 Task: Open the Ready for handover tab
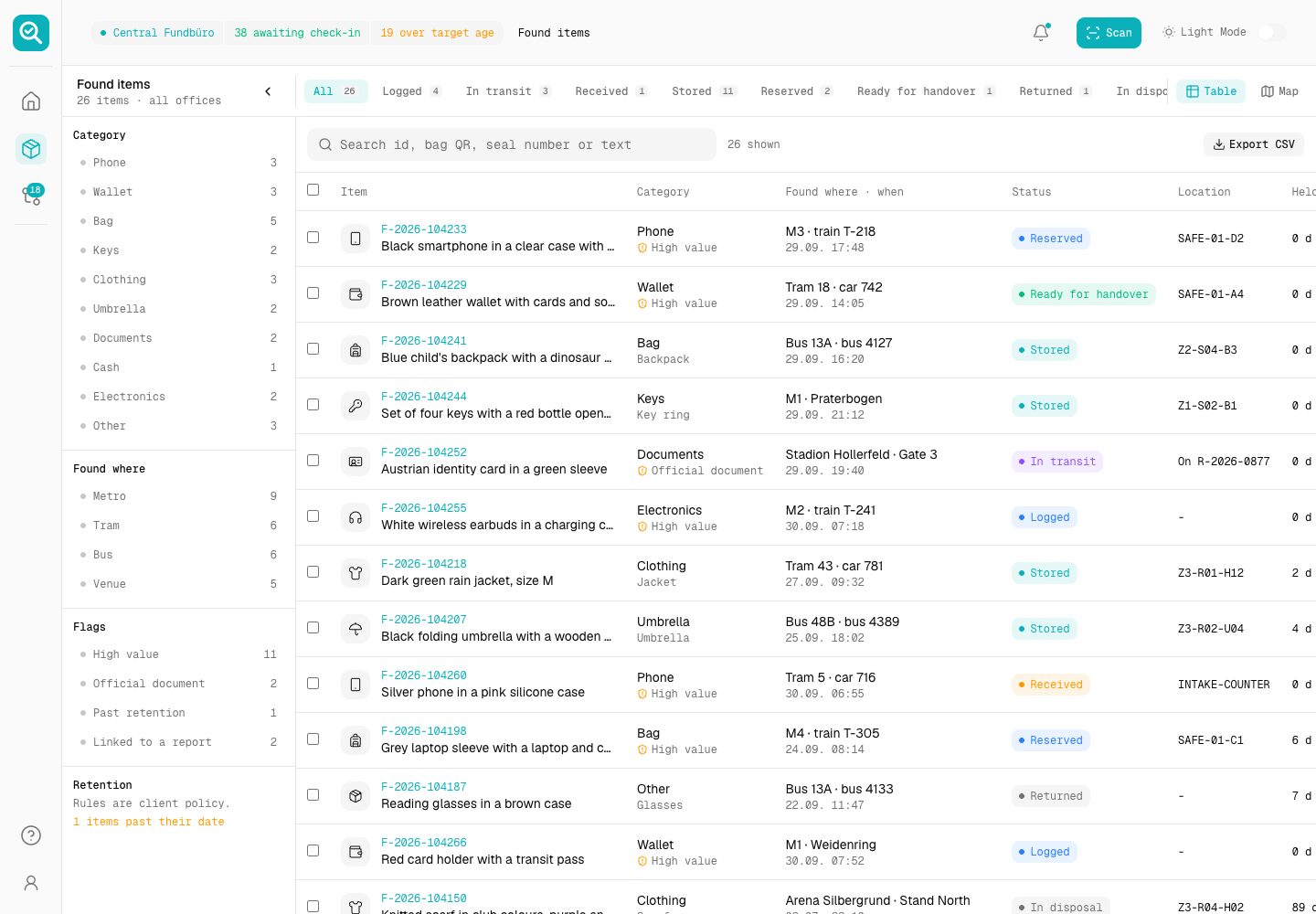926,91
